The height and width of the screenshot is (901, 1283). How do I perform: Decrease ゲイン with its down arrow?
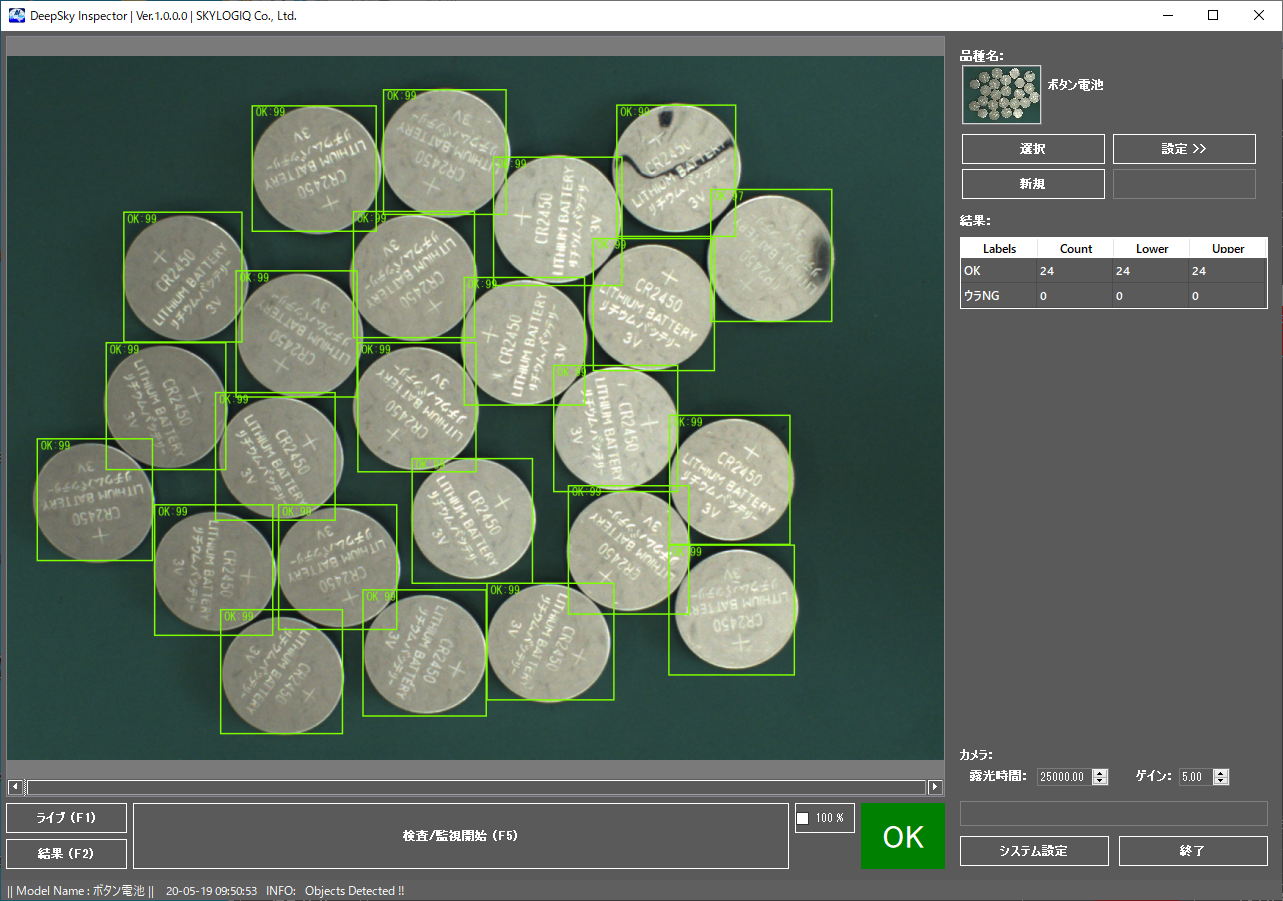click(x=1220, y=781)
